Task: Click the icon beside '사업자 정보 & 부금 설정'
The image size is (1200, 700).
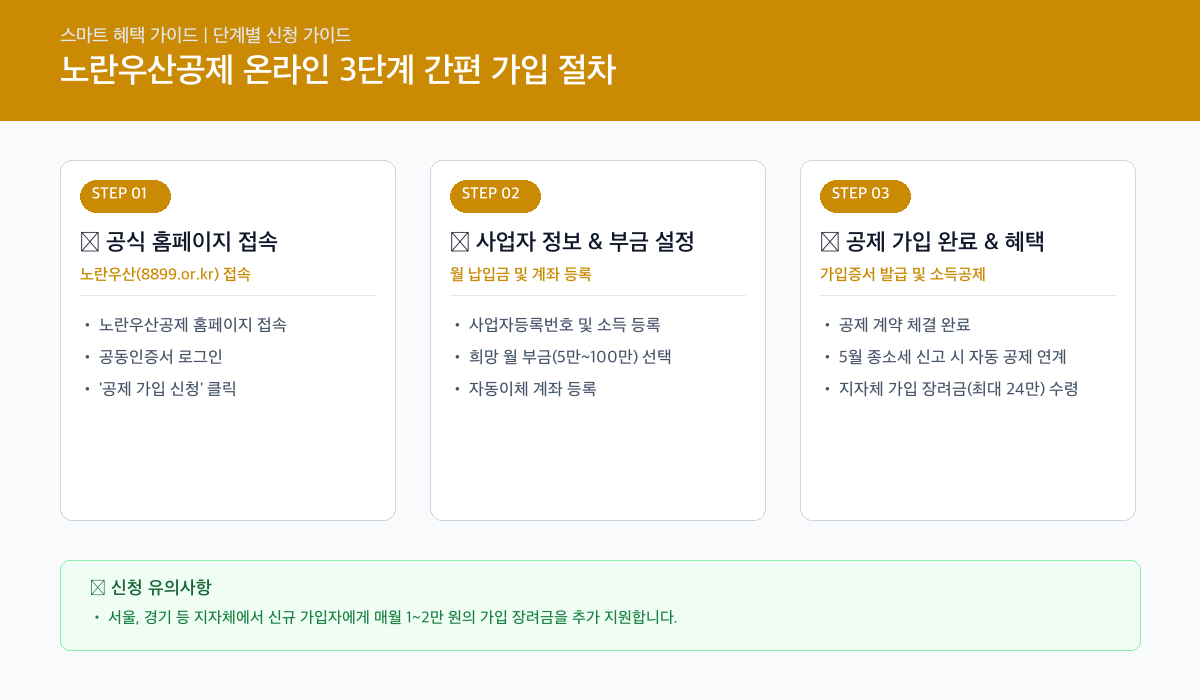Action: click(x=460, y=242)
